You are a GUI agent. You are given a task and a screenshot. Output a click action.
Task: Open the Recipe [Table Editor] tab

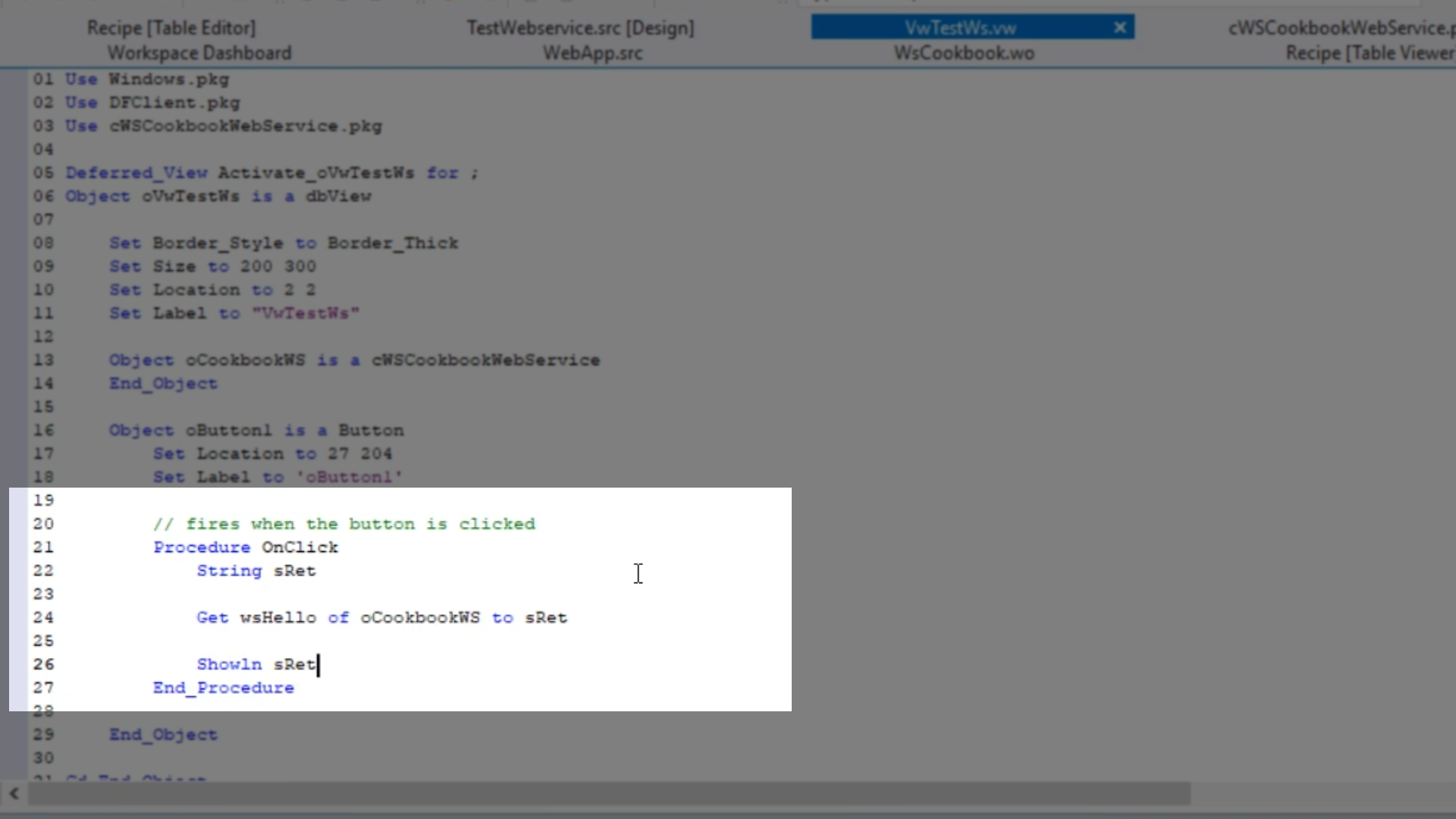click(x=171, y=28)
